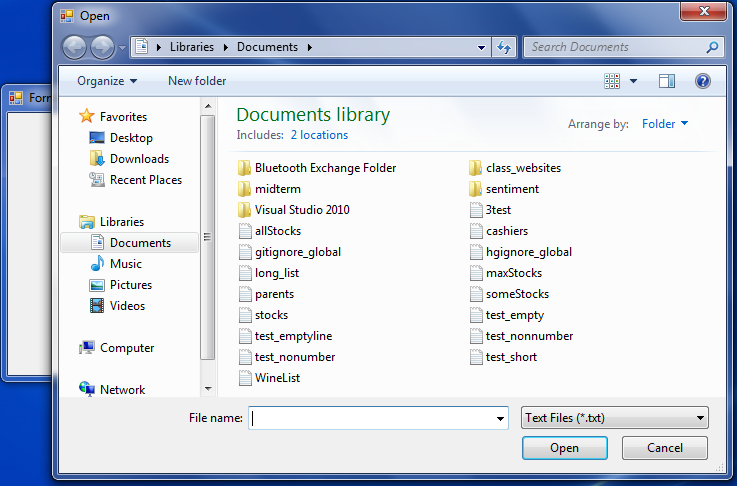The width and height of the screenshot is (737, 486).
Task: Click the Open button
Action: coord(565,448)
